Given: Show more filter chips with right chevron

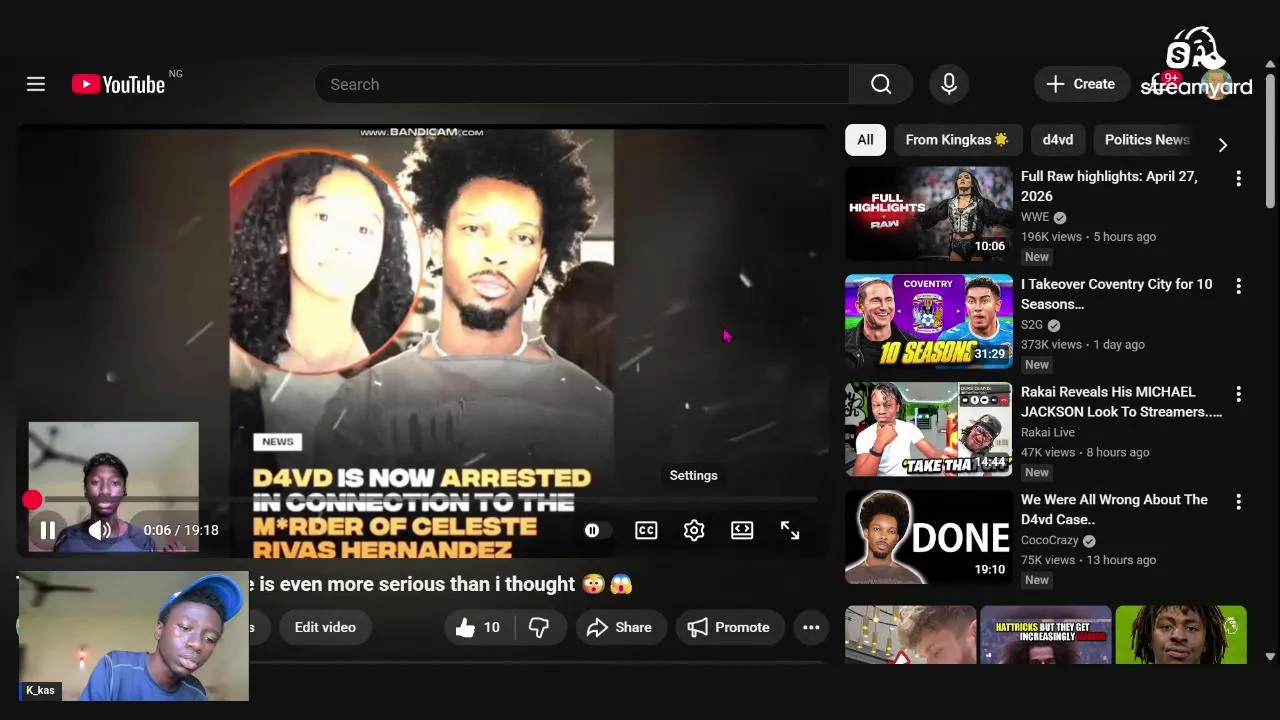Looking at the screenshot, I should click(x=1222, y=145).
